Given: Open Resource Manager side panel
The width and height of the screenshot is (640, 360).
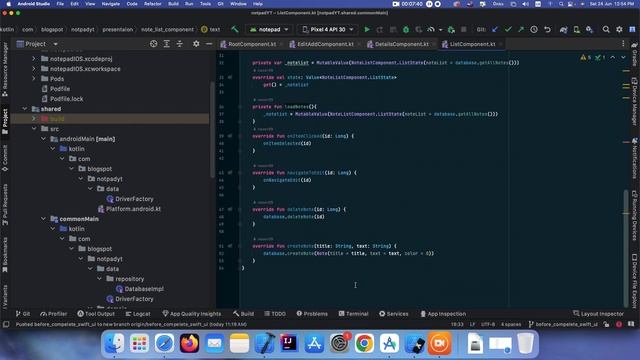Looking at the screenshot, I should [5, 69].
